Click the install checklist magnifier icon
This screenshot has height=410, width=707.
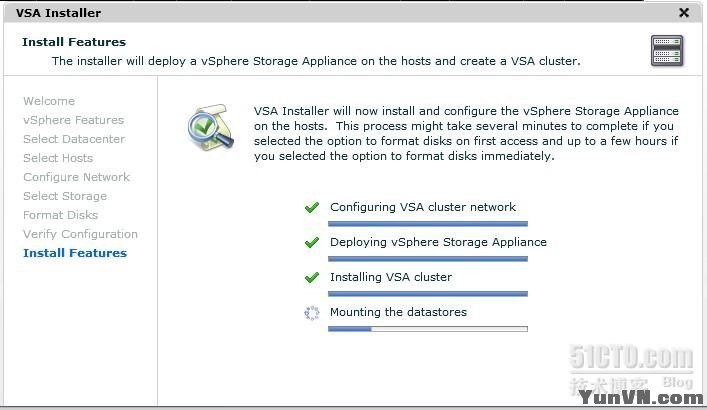211,130
